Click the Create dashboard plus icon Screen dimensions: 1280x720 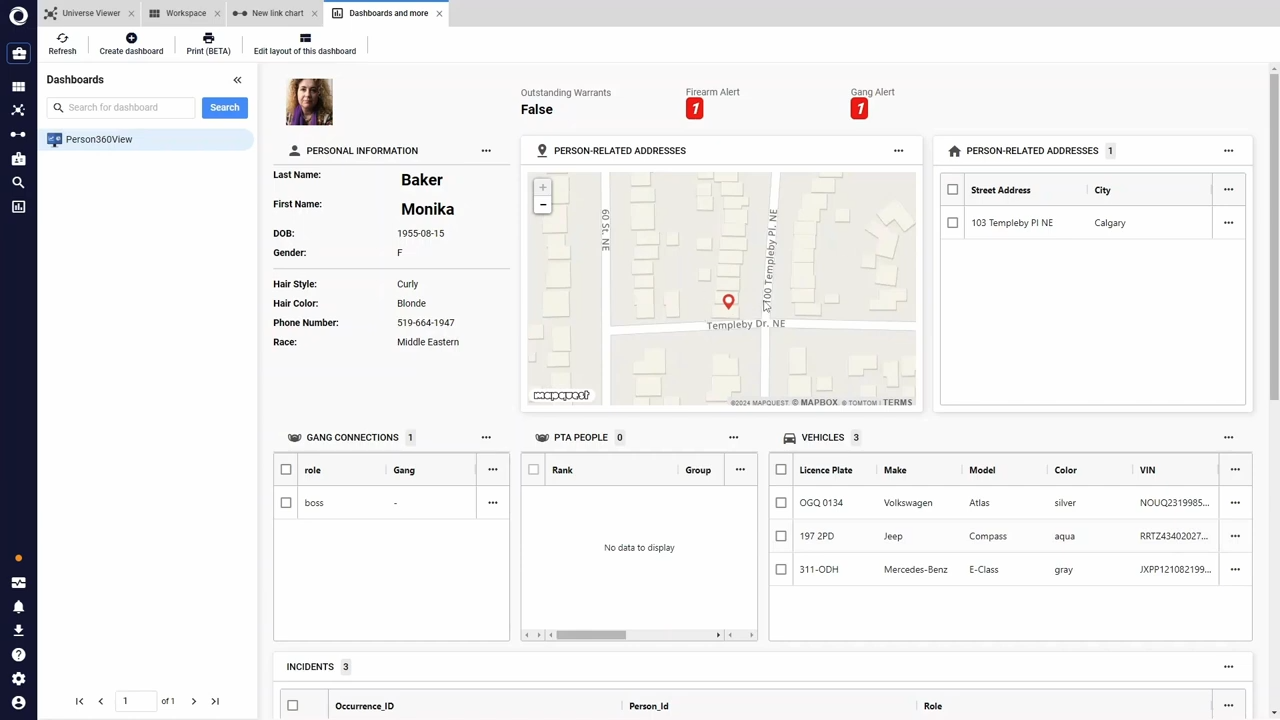[131, 38]
